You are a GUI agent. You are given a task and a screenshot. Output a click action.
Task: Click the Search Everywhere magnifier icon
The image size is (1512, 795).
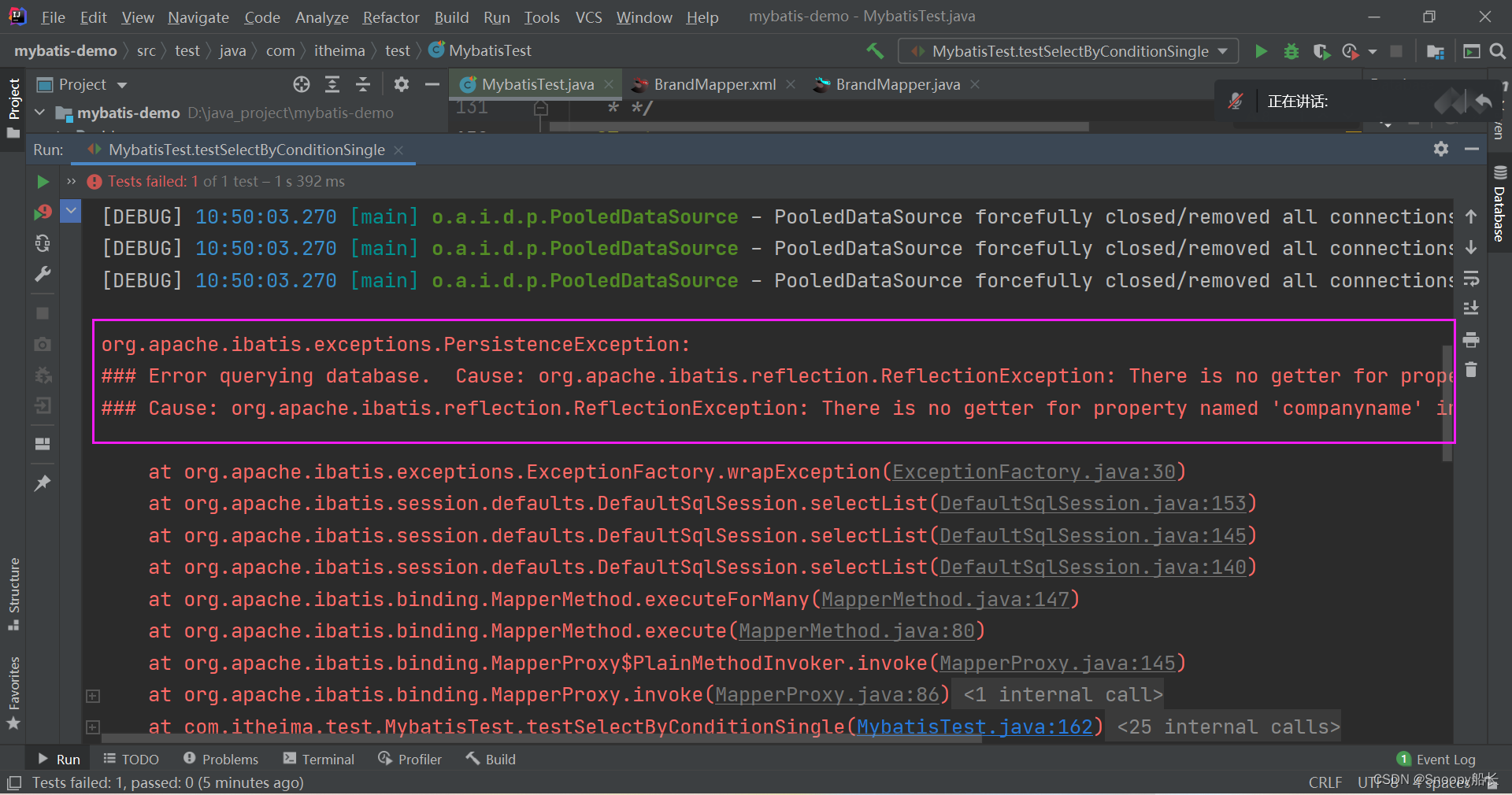tap(1498, 51)
